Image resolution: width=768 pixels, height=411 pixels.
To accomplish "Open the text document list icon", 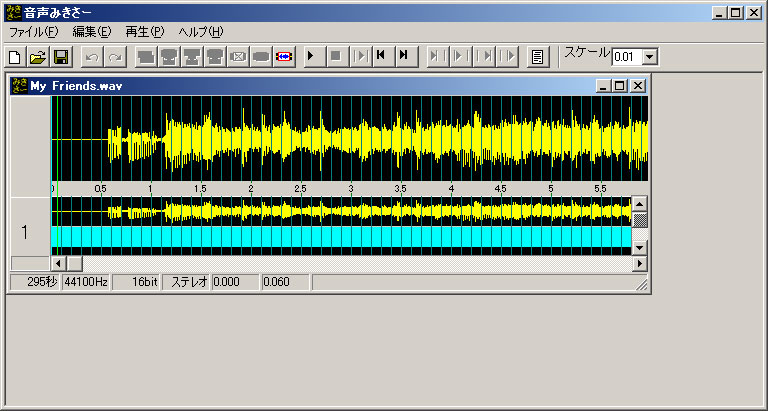I will coord(538,57).
